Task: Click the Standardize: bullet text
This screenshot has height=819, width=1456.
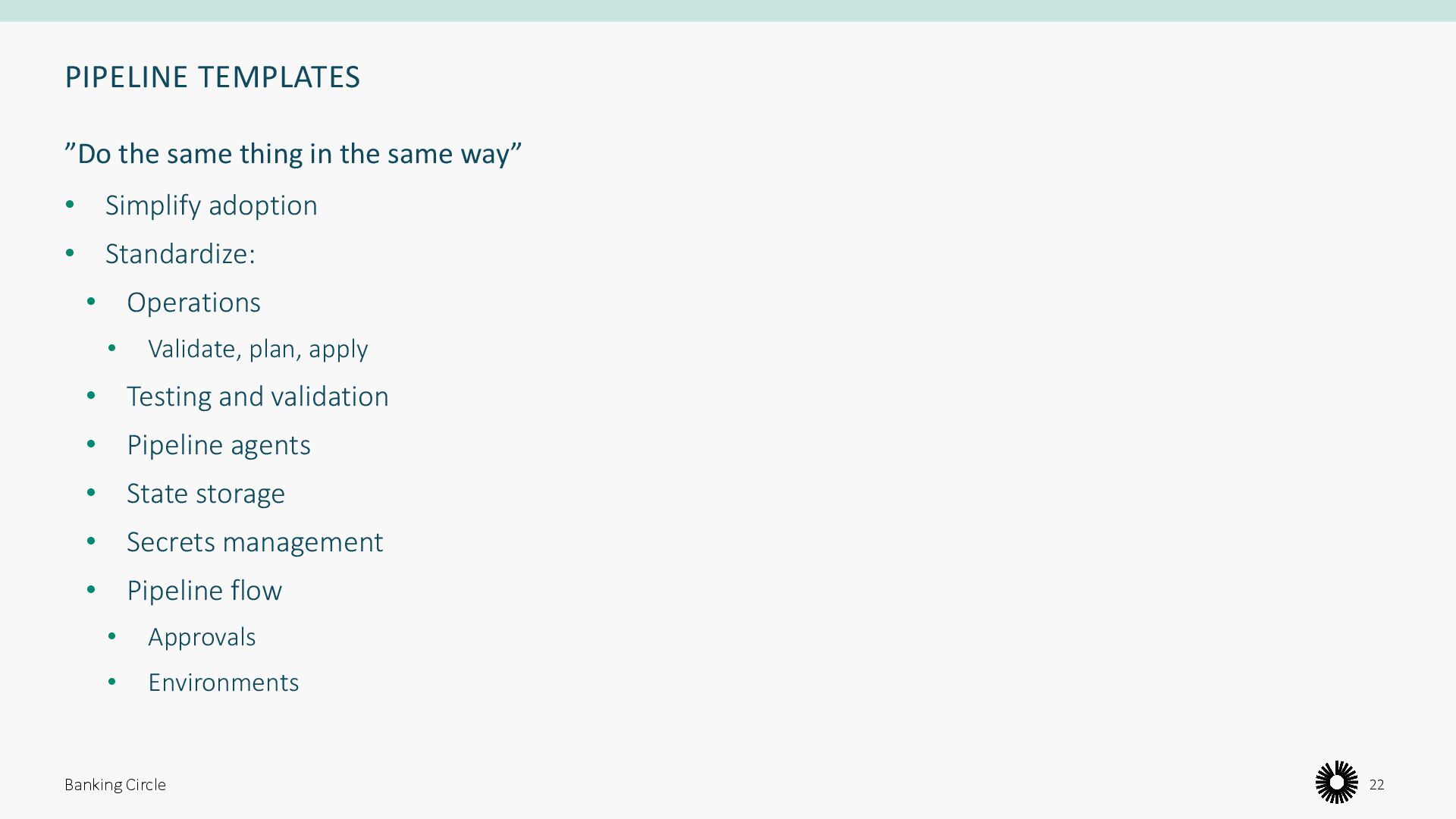Action: 180,254
